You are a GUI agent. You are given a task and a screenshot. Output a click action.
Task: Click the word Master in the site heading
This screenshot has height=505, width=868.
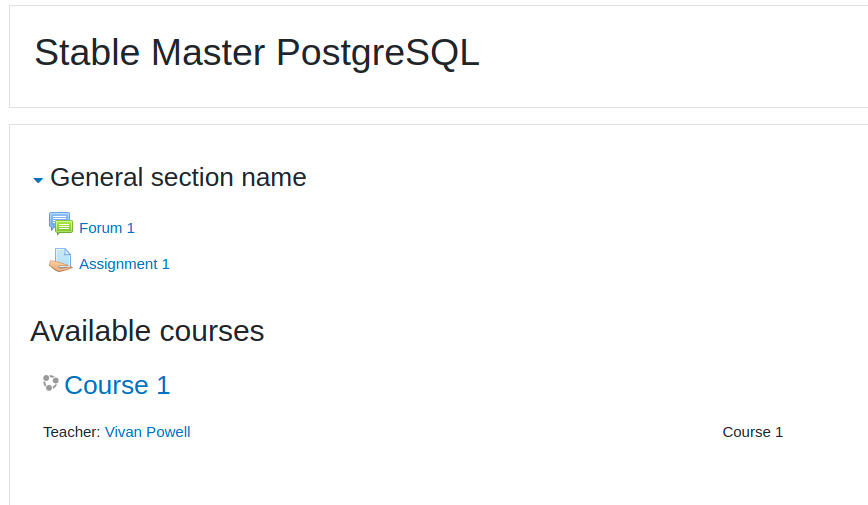(x=208, y=53)
